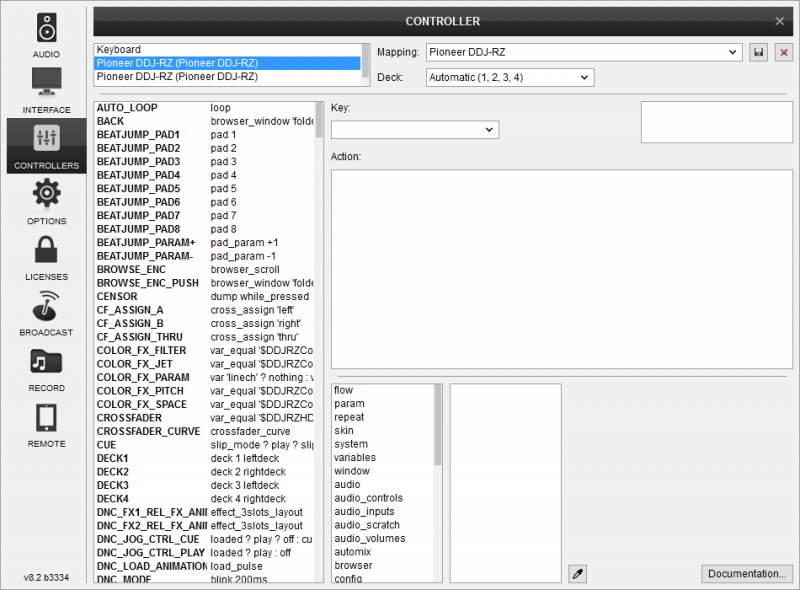Viewport: 800px width, 590px height.
Task: Open the Mapping dropdown showing Pioneer DDJ-RZ
Action: (584, 52)
